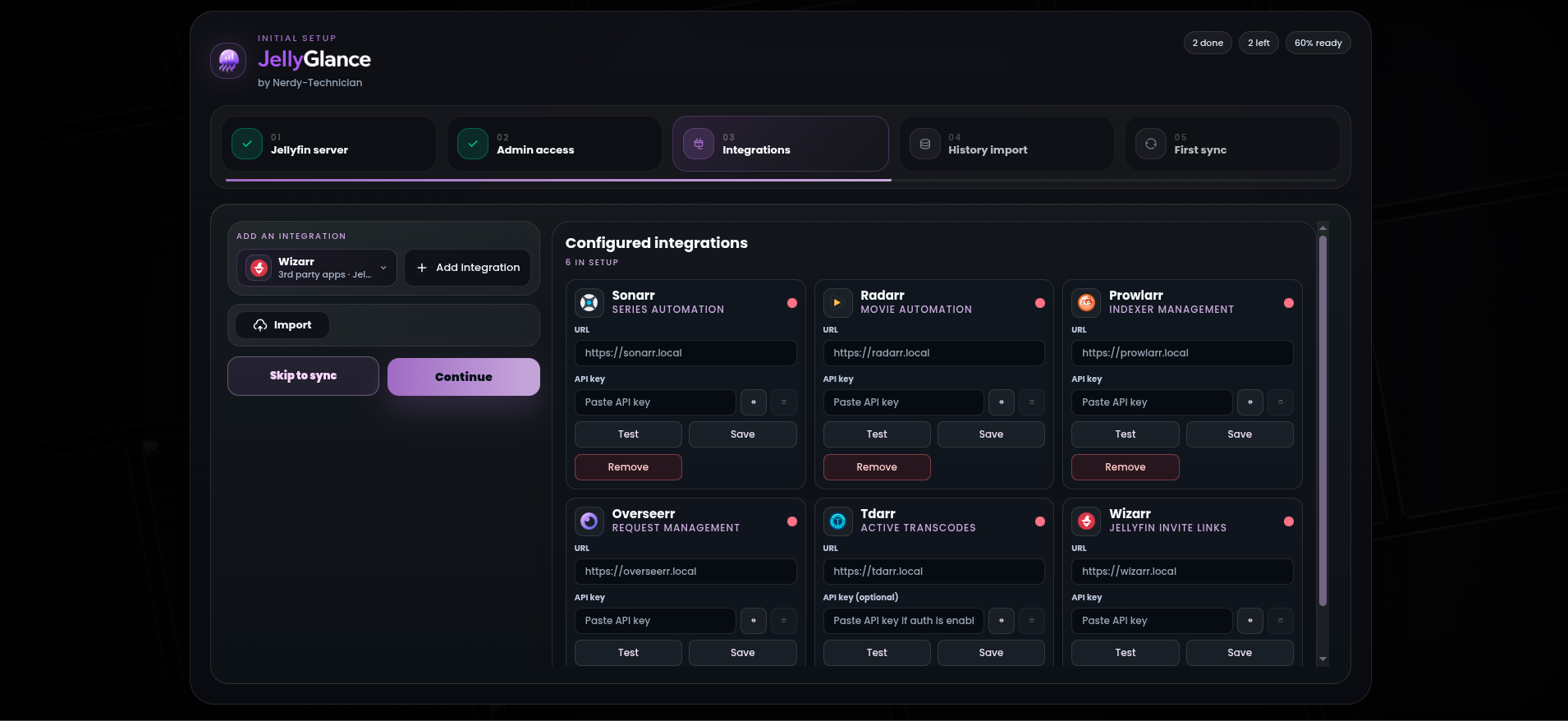
Task: Select the Integrations step tab
Action: click(781, 144)
